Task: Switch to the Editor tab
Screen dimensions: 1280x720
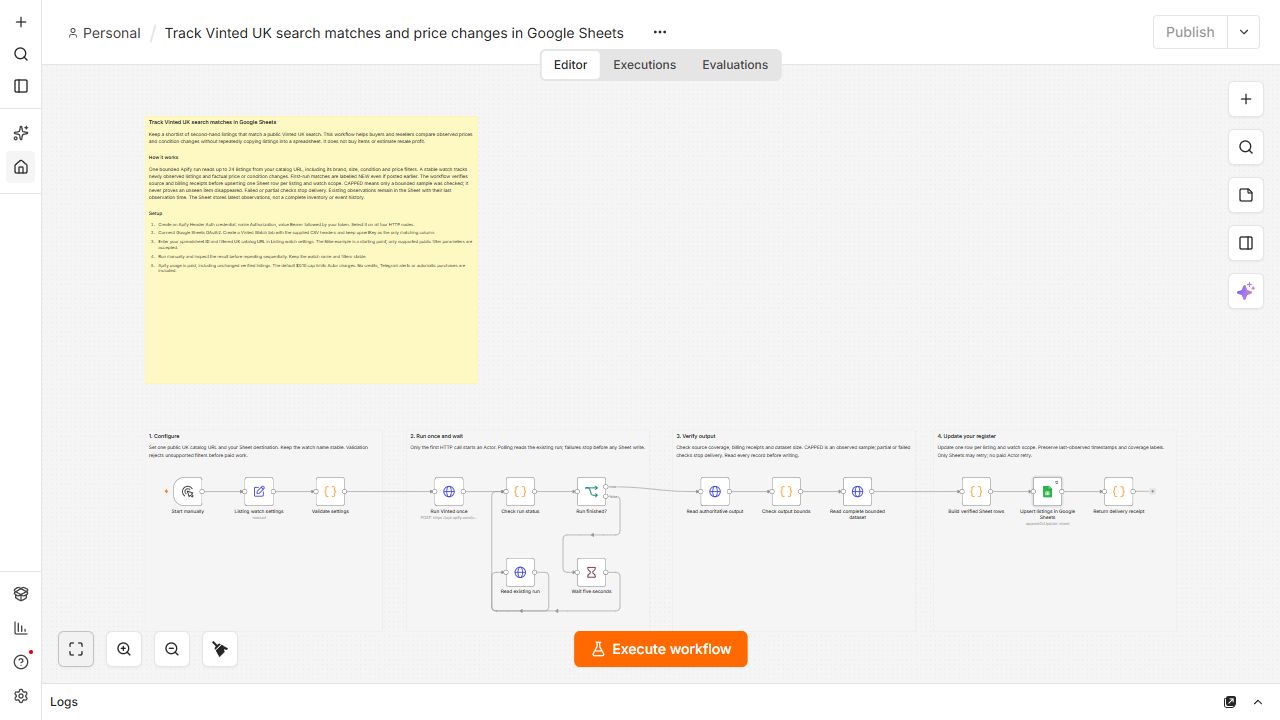Action: 571,65
